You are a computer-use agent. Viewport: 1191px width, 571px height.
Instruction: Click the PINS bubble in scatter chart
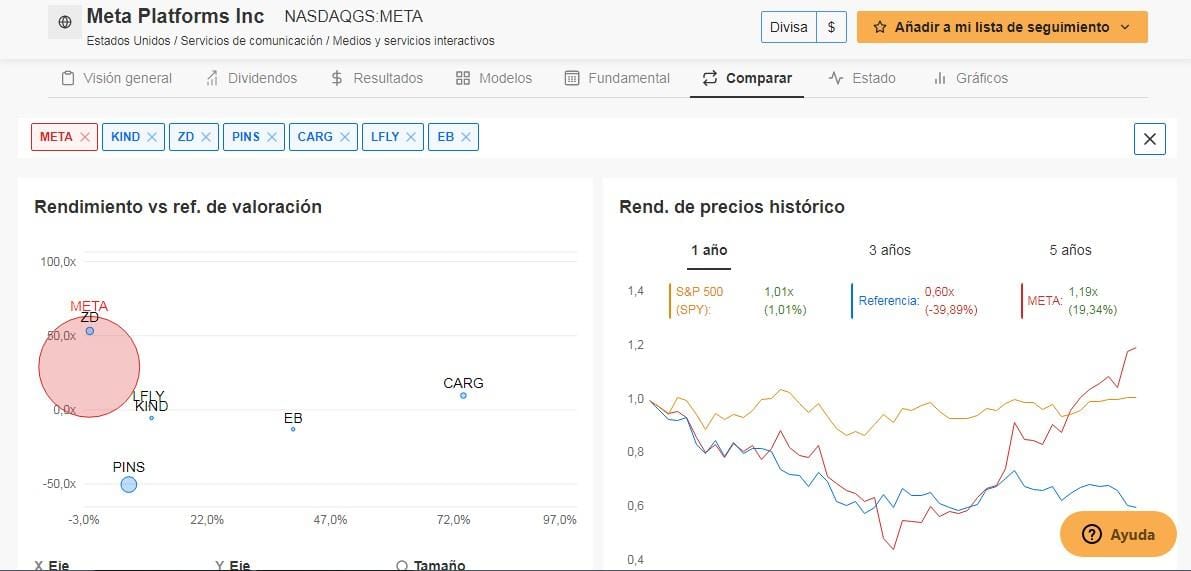[128, 484]
